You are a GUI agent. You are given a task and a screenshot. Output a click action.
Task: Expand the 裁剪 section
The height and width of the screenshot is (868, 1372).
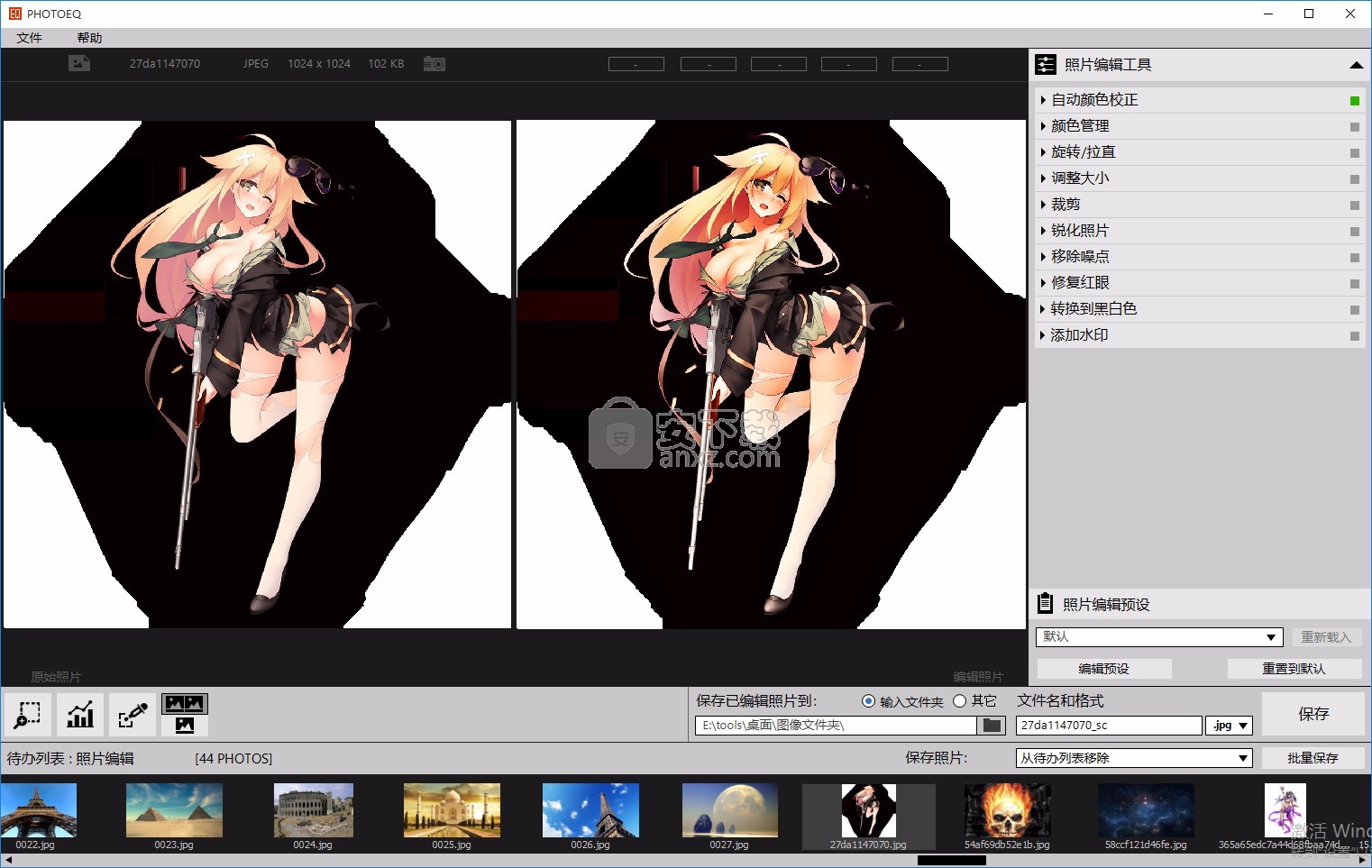click(x=1043, y=205)
